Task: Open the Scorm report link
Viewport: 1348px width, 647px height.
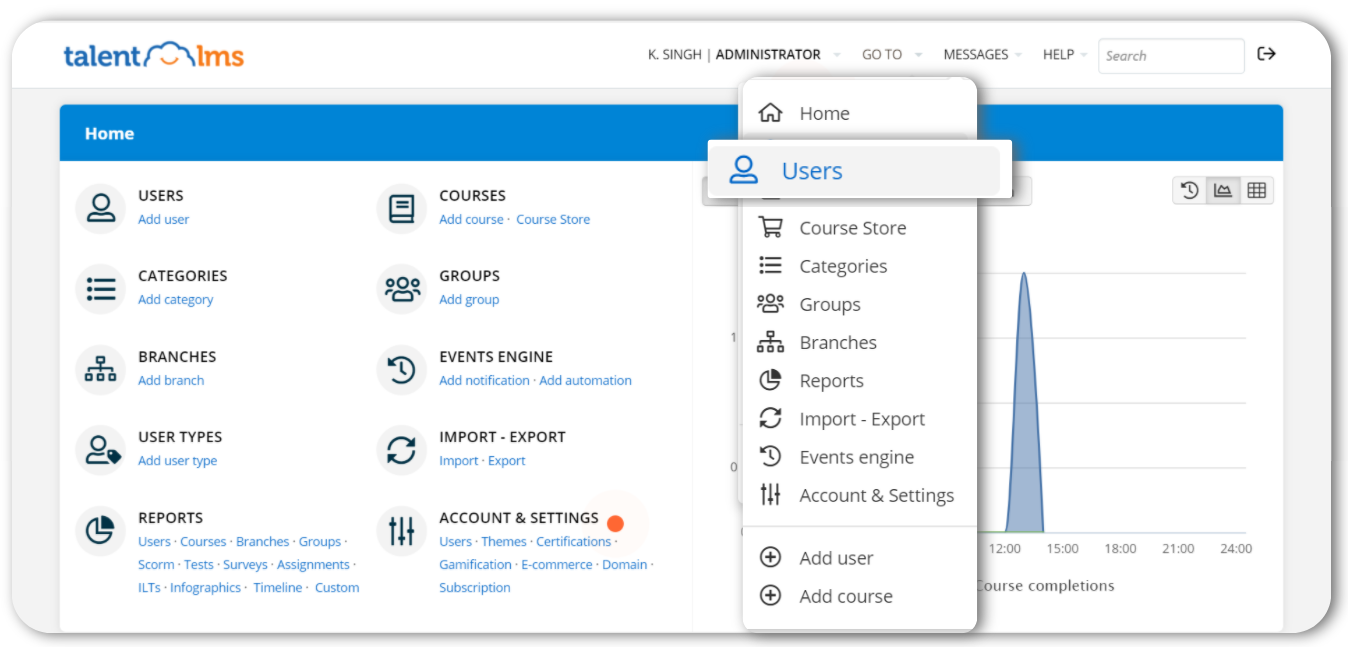Action: coord(156,564)
